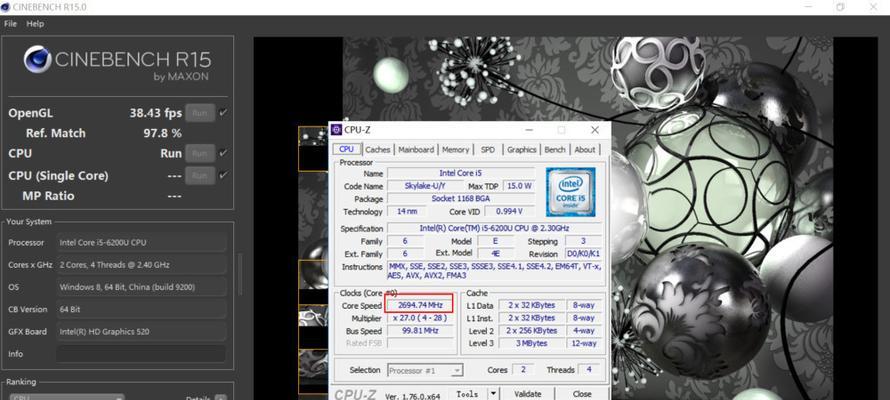Image resolution: width=890 pixels, height=400 pixels.
Task: Click the CPU-Z title bar icon
Action: pos(337,130)
